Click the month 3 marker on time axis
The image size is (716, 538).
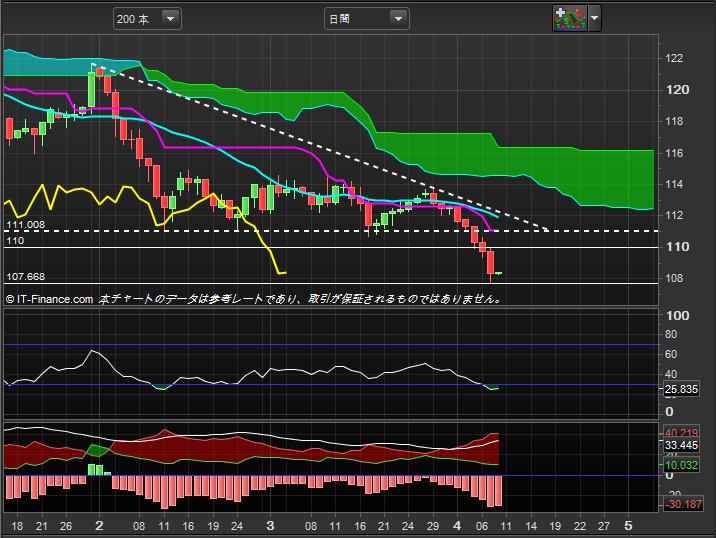click(x=270, y=526)
